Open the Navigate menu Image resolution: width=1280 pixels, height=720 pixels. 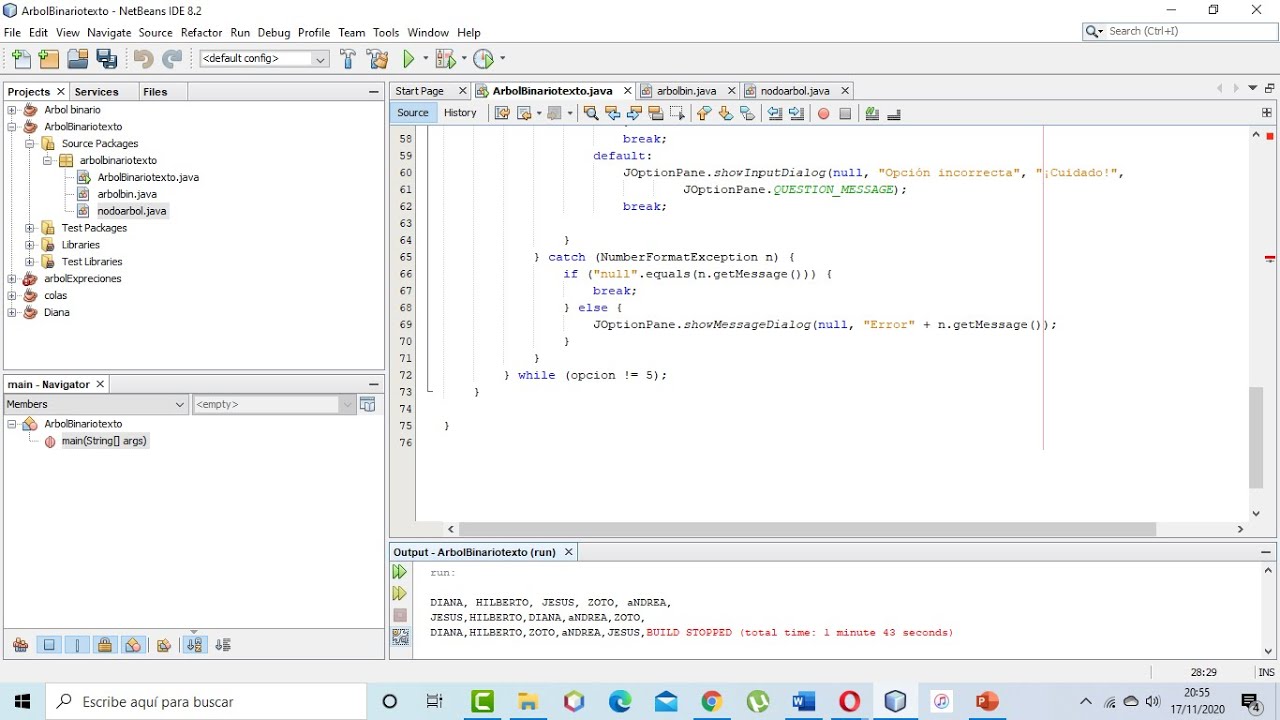click(x=109, y=33)
